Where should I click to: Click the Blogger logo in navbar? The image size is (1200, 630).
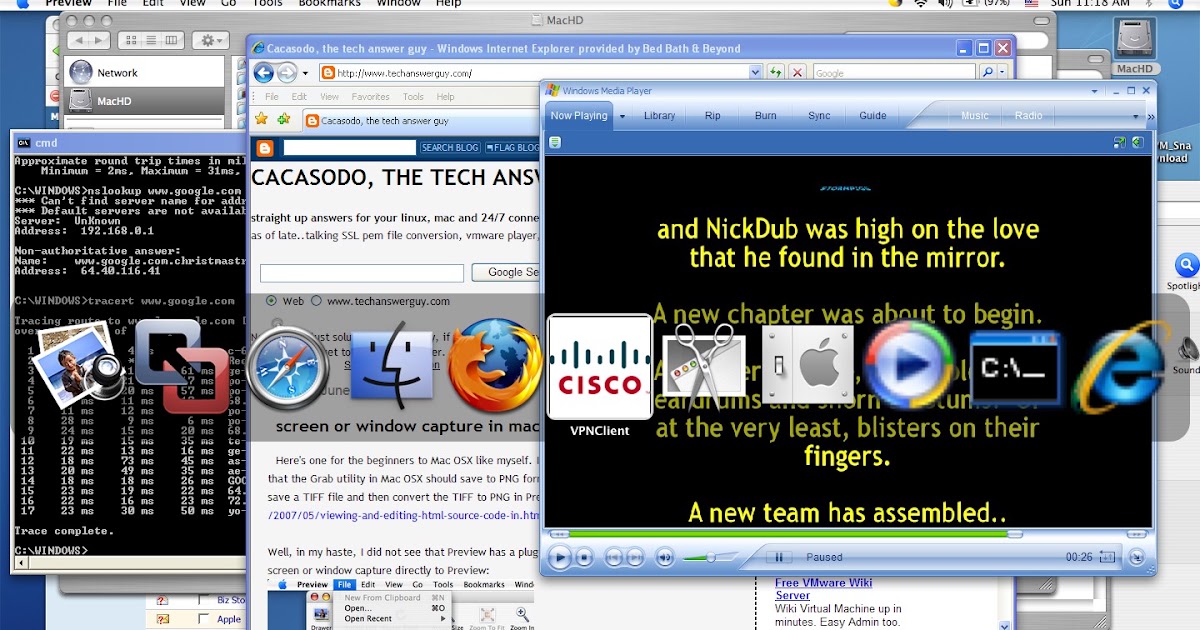[265, 148]
